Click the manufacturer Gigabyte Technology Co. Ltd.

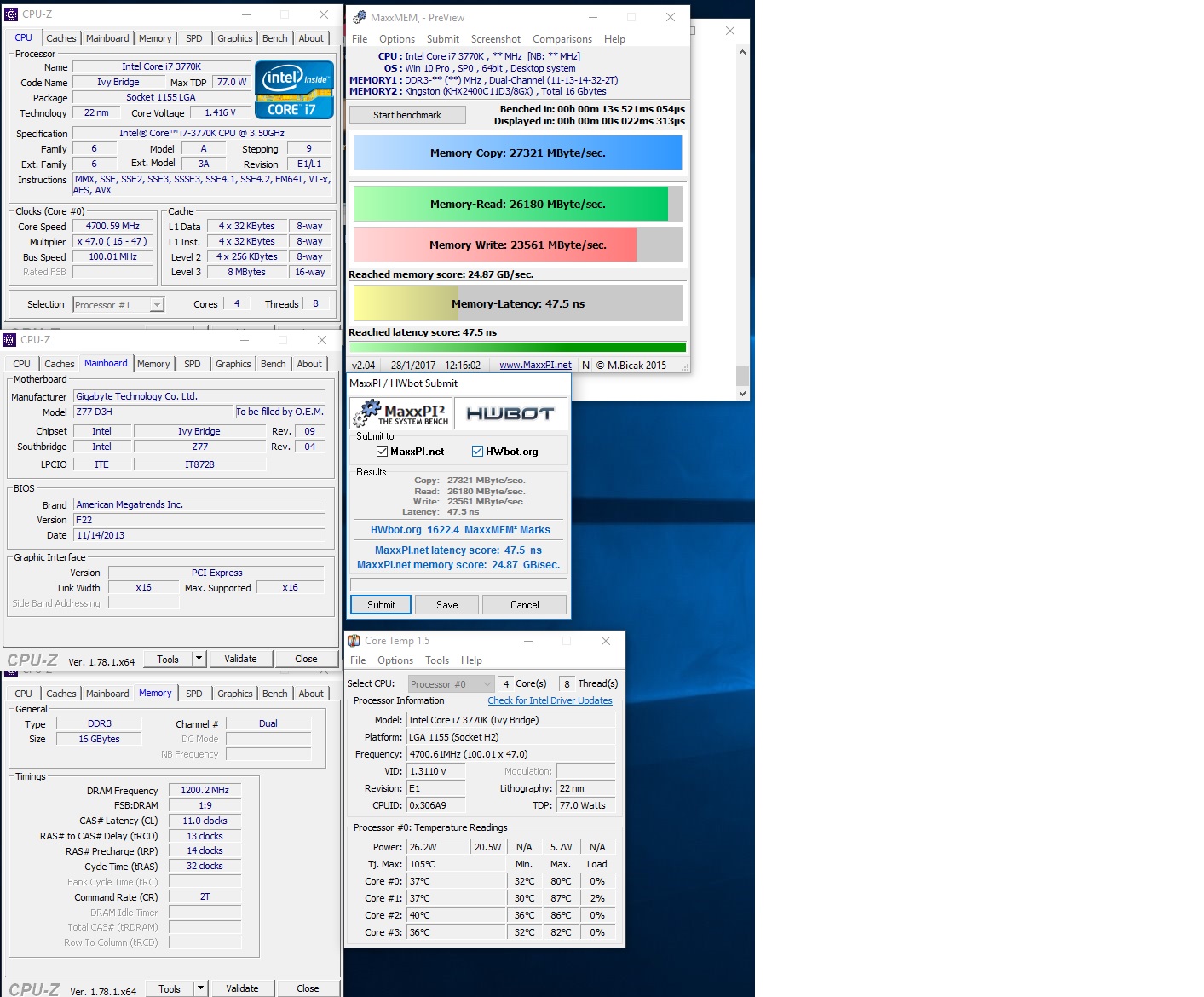199,396
